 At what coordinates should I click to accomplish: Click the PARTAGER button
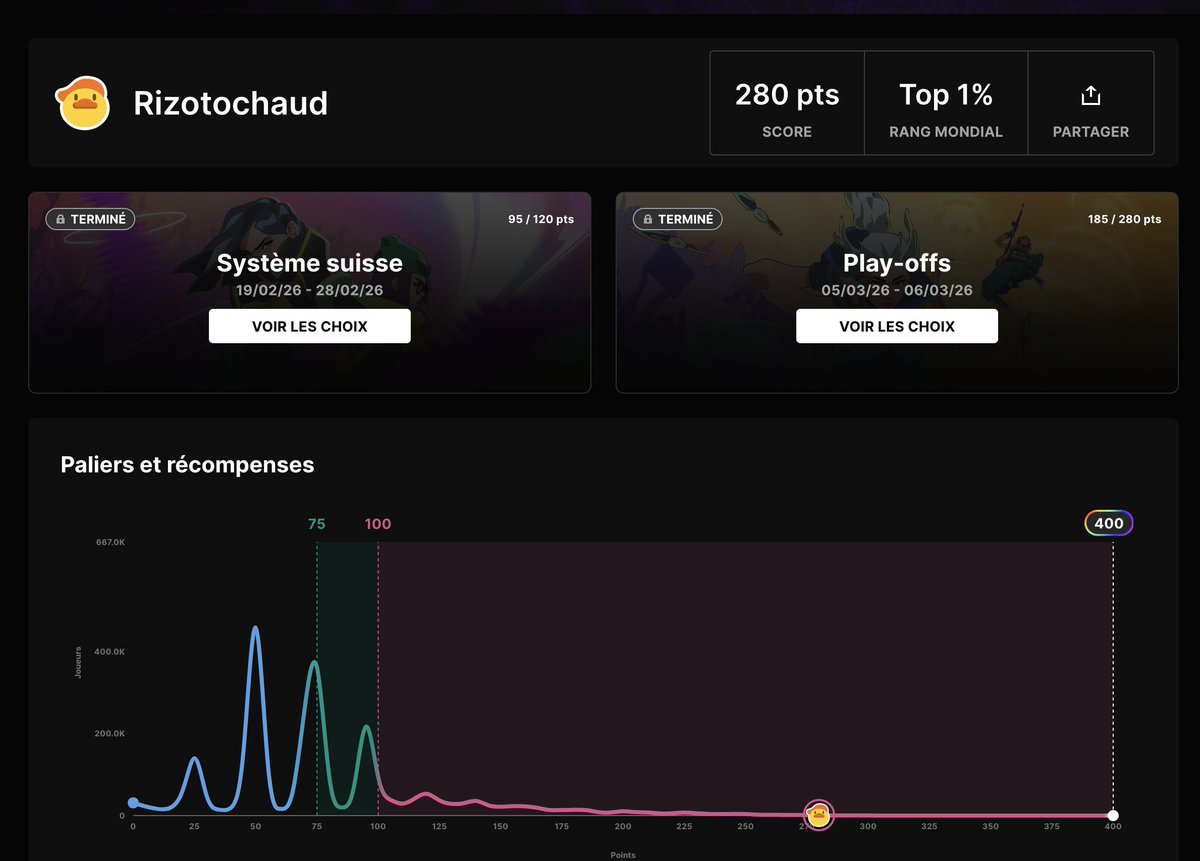(1091, 103)
